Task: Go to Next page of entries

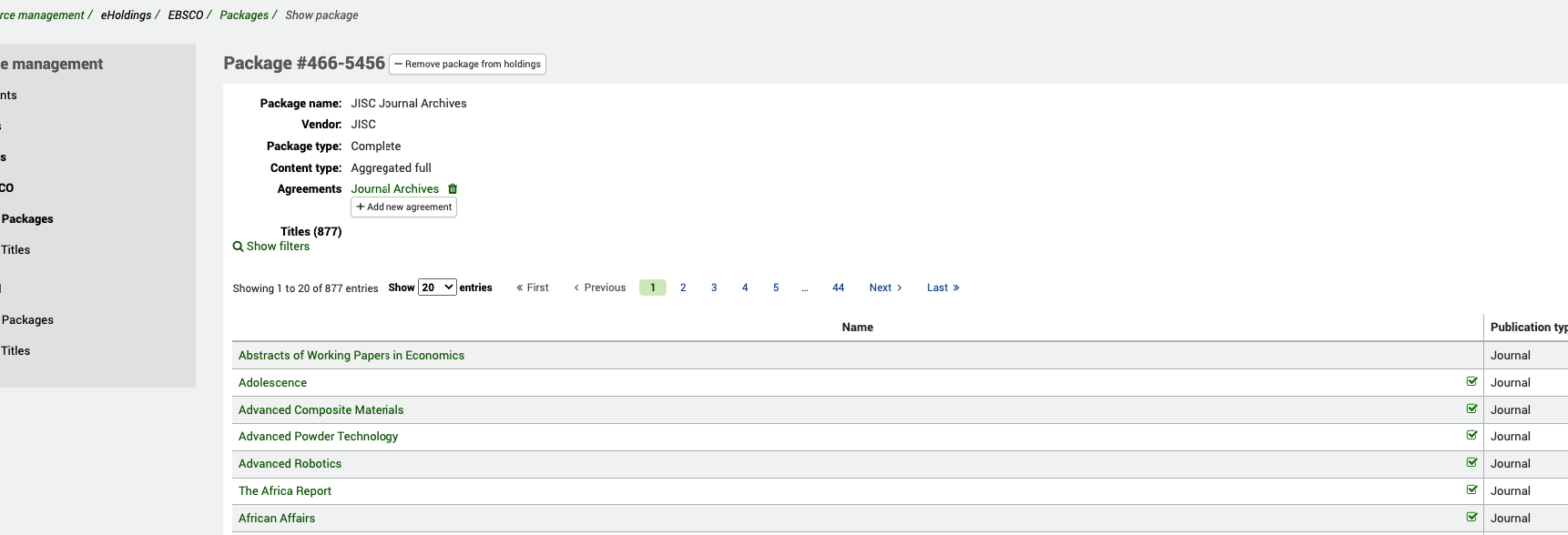Action: coord(885,288)
